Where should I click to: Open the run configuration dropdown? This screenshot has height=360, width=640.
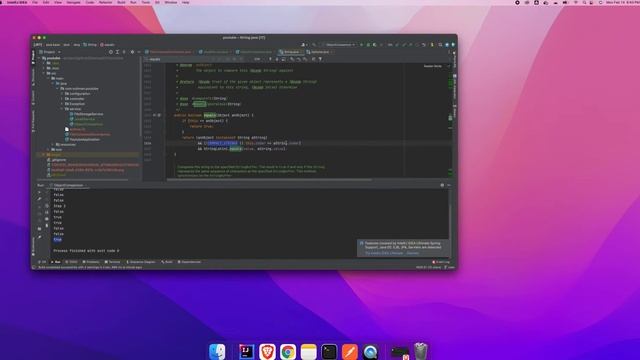340,44
